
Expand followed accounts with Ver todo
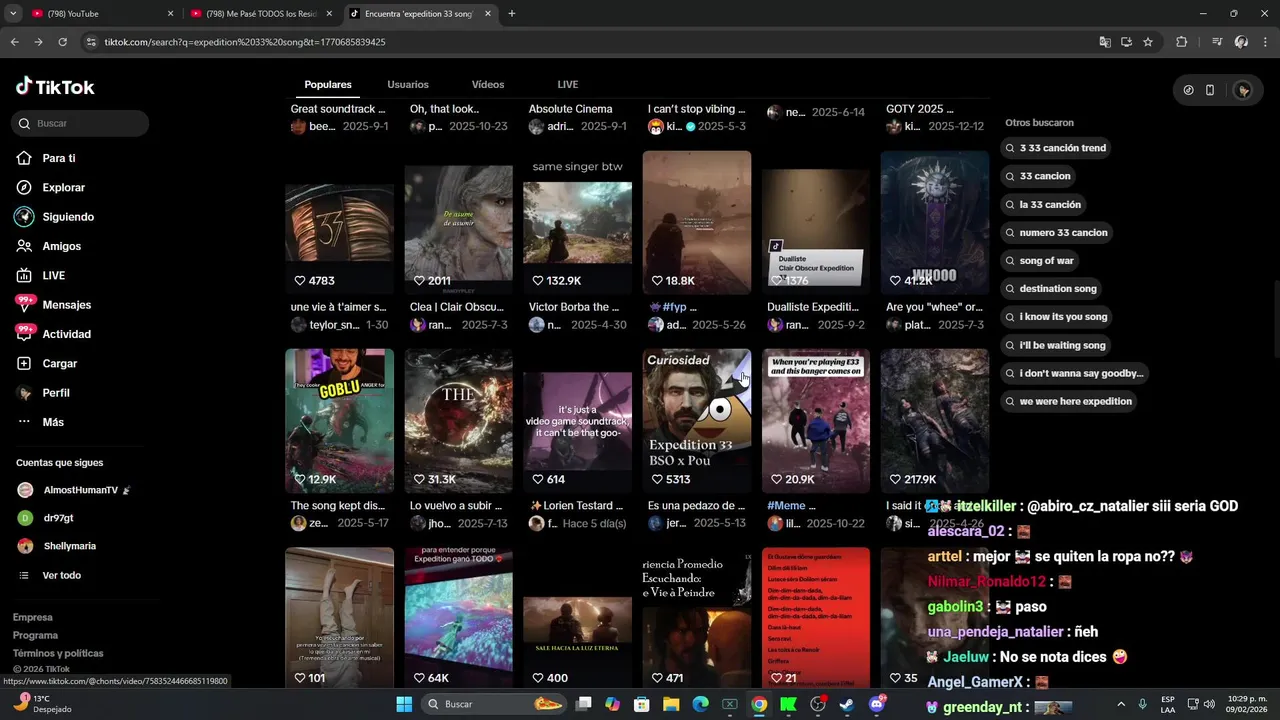coord(61,575)
